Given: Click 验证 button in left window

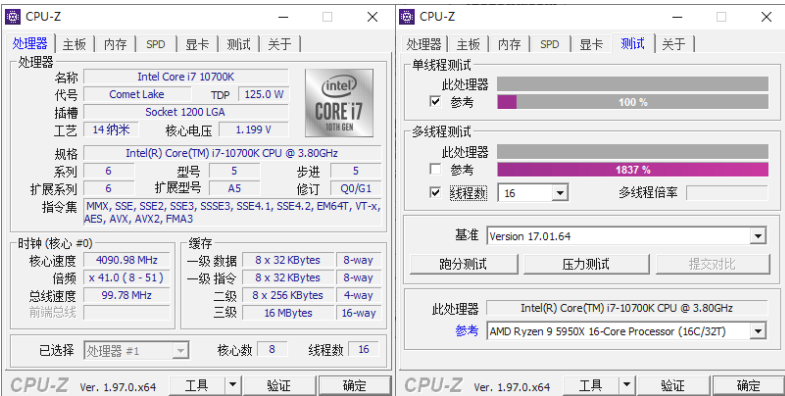Looking at the screenshot, I should pos(279,385).
